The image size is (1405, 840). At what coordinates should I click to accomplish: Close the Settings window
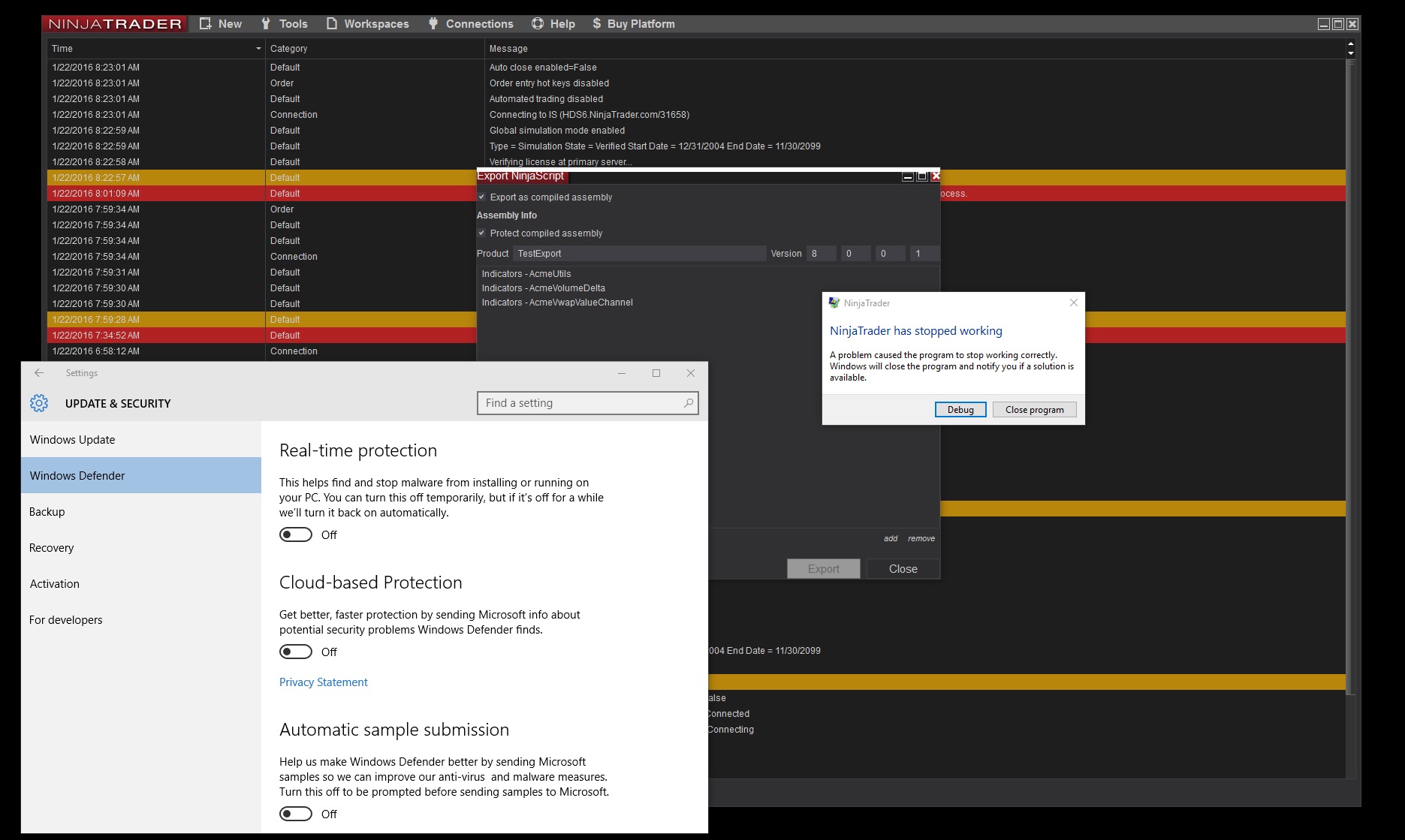[x=691, y=373]
